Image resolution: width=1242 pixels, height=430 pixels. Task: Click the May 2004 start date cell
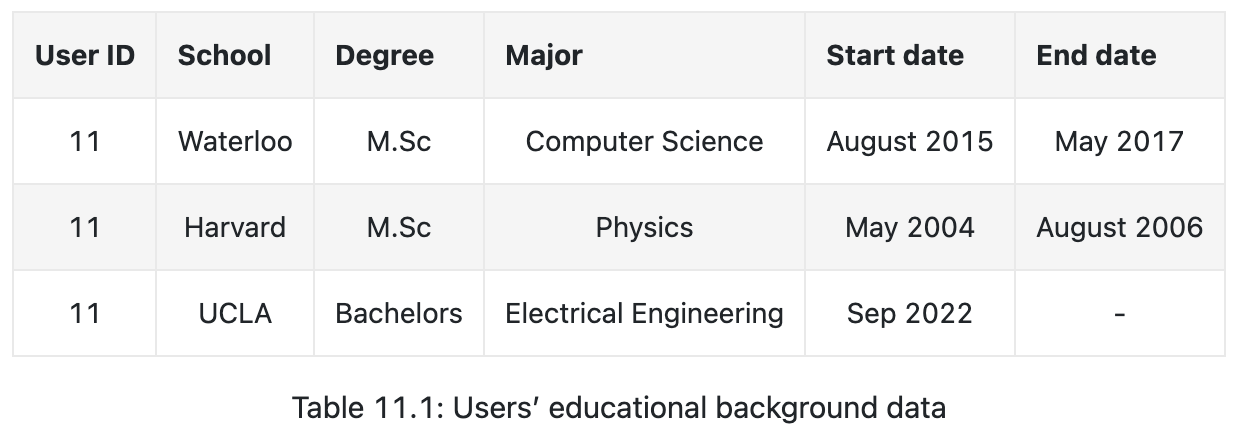(910, 227)
